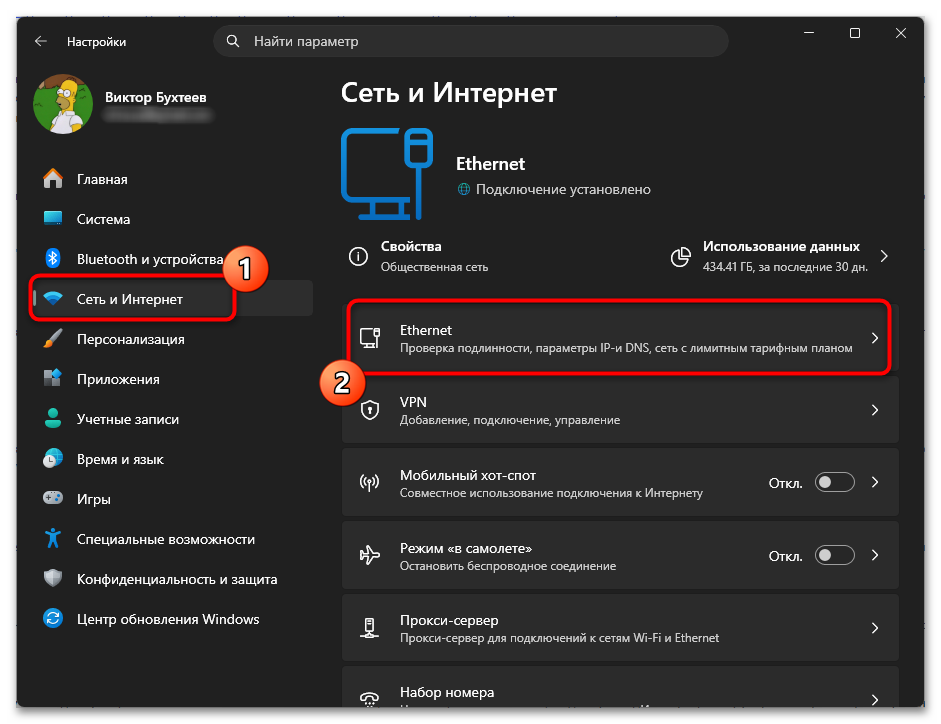Open Конфиденциальность и защита section
This screenshot has height=724, width=941.
173,579
